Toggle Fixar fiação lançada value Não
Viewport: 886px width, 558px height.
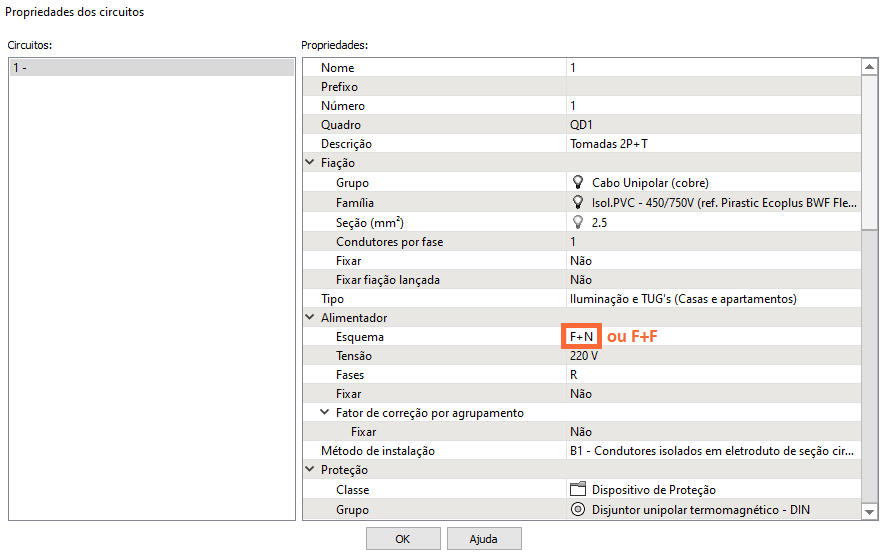(x=710, y=280)
